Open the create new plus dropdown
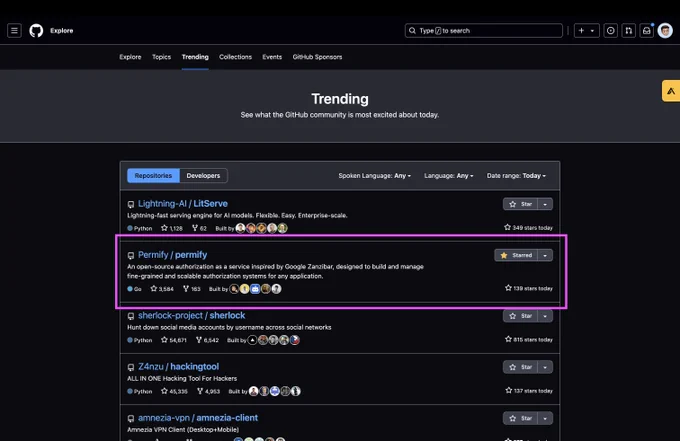This screenshot has width=680, height=441. pyautogui.click(x=587, y=31)
